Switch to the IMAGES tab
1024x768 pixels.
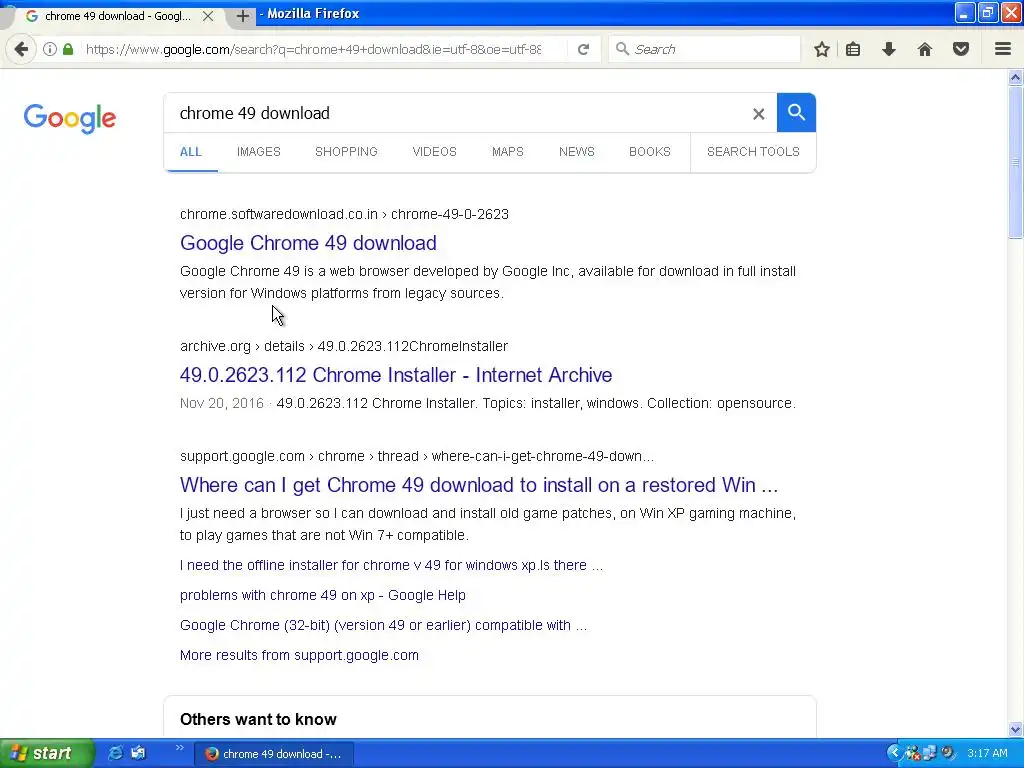[259, 152]
